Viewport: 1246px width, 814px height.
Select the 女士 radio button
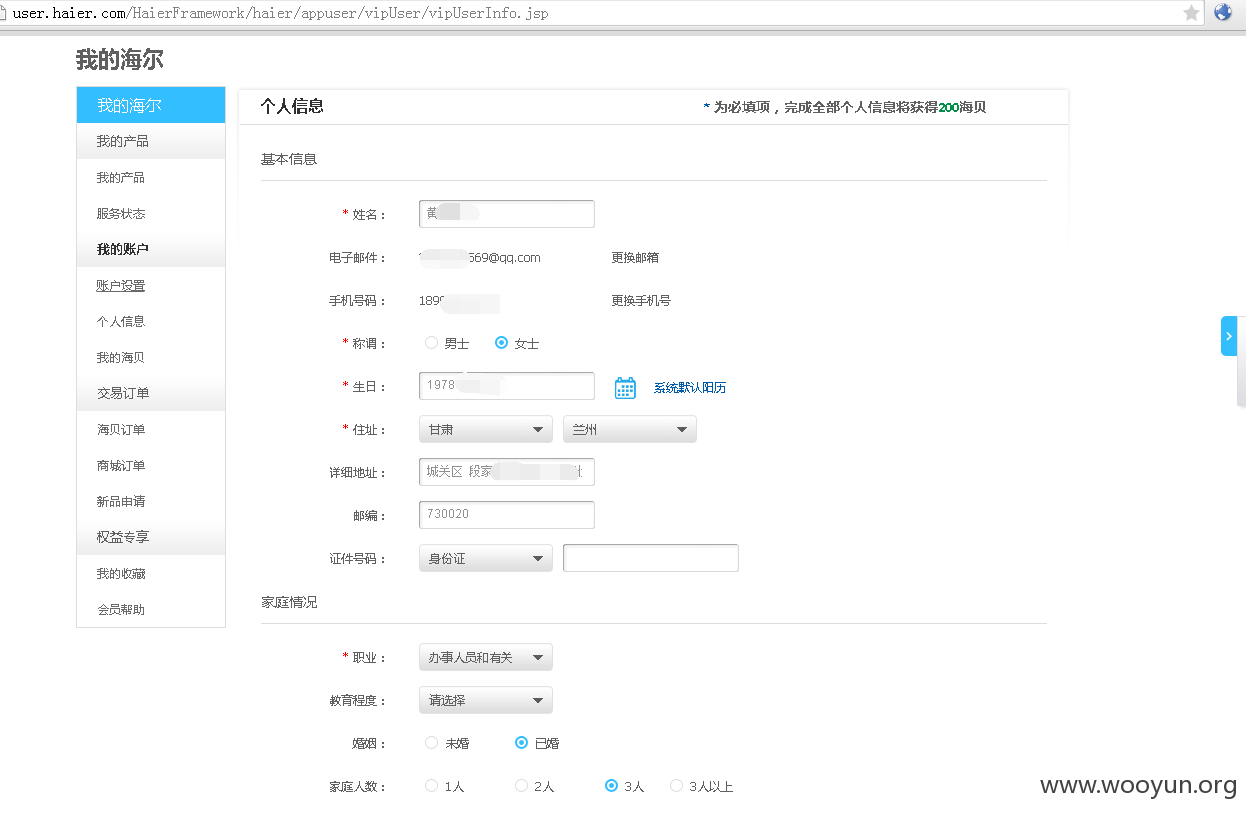502,343
